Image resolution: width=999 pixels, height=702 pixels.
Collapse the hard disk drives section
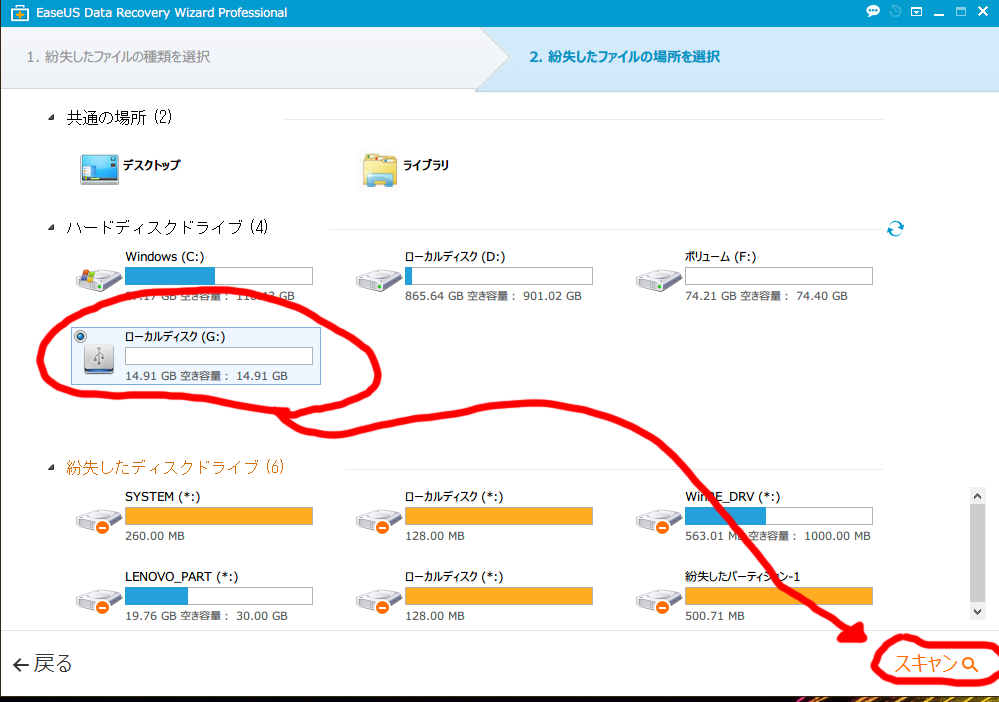(x=51, y=227)
